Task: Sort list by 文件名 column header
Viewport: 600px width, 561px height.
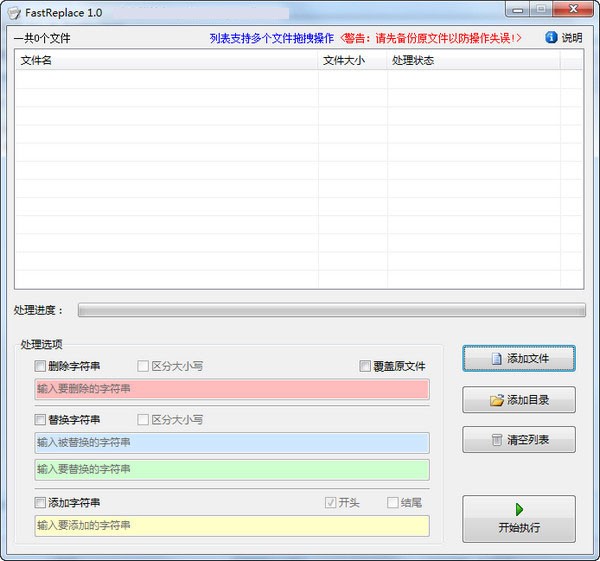Action: (166, 60)
